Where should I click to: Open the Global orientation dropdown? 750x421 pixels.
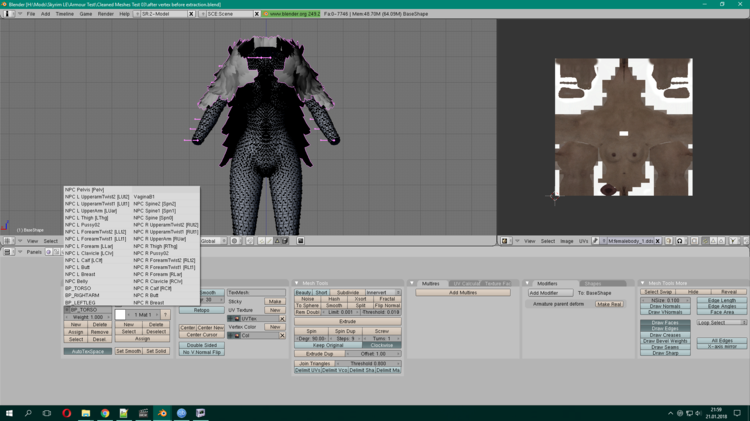pyautogui.click(x=213, y=241)
